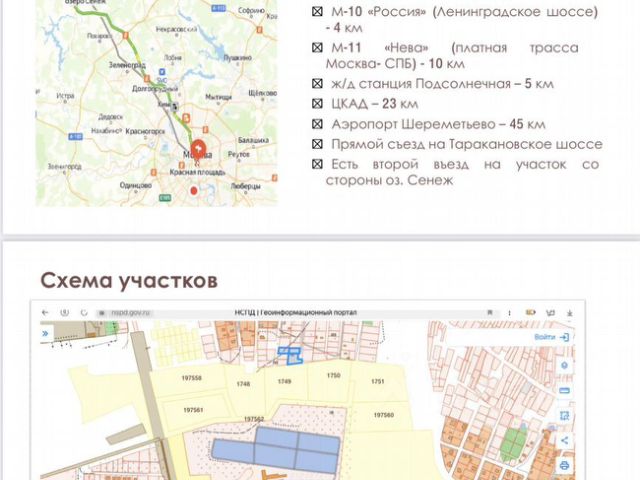Click the browser reload icon
Viewport: 640px width, 480px height.
tap(84, 313)
